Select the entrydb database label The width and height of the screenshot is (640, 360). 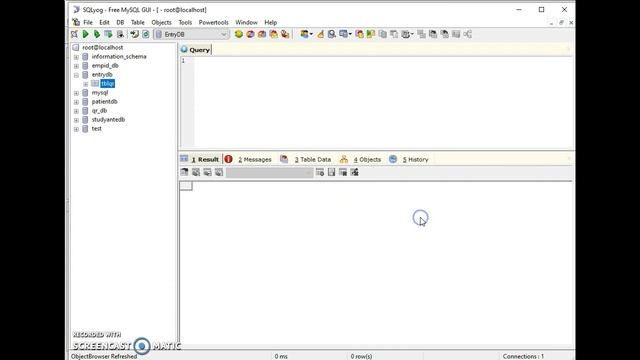[x=102, y=74]
